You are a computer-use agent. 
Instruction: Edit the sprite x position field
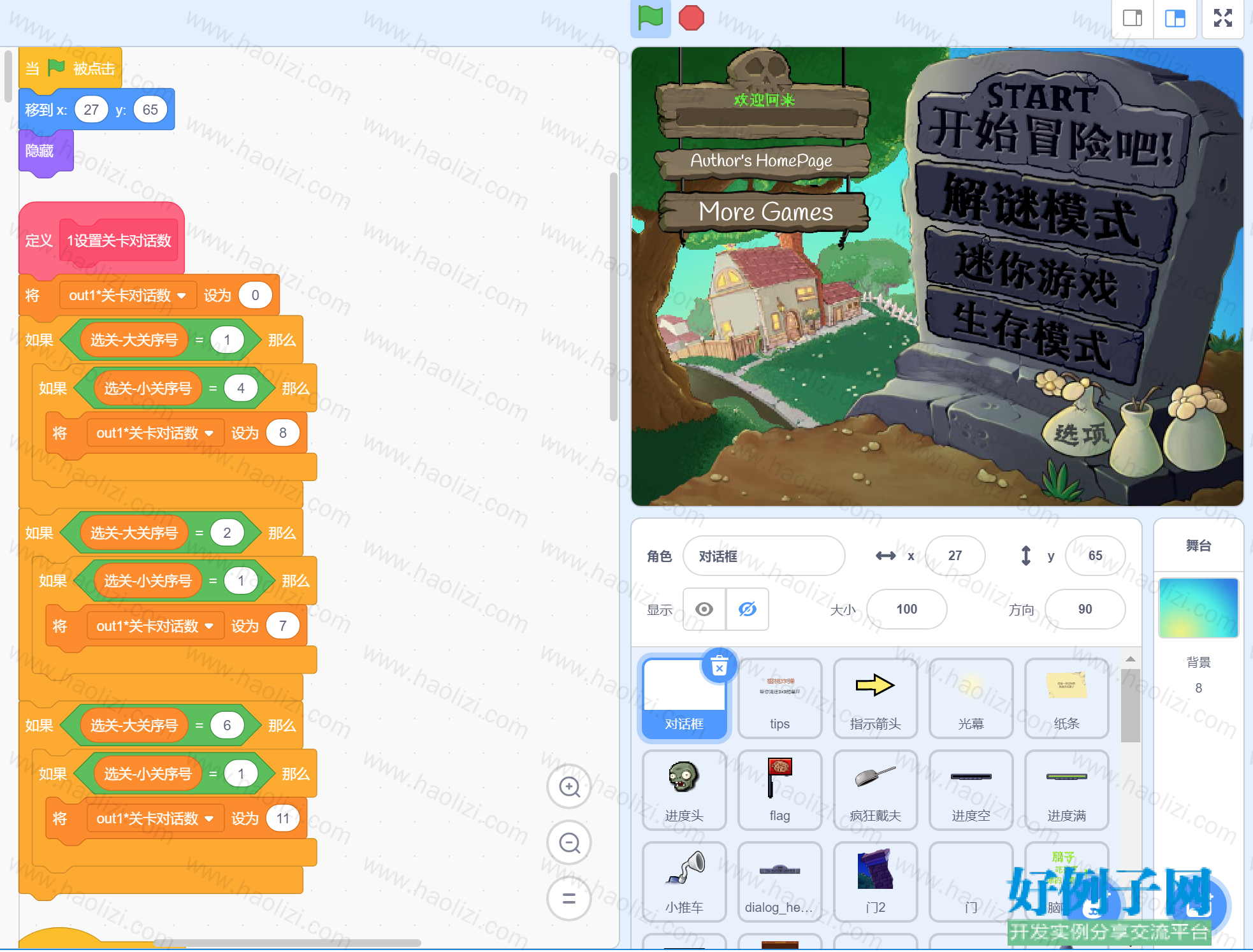click(x=955, y=556)
